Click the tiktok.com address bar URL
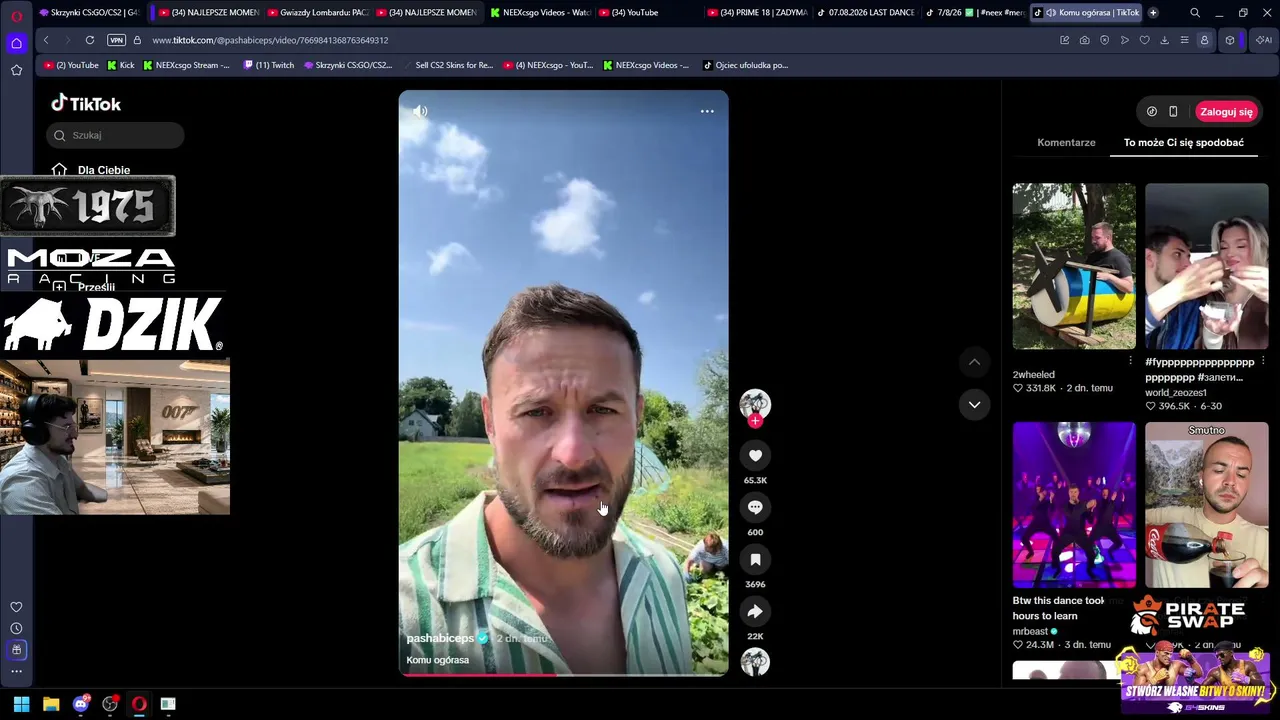This screenshot has height=720, width=1280. coord(270,40)
